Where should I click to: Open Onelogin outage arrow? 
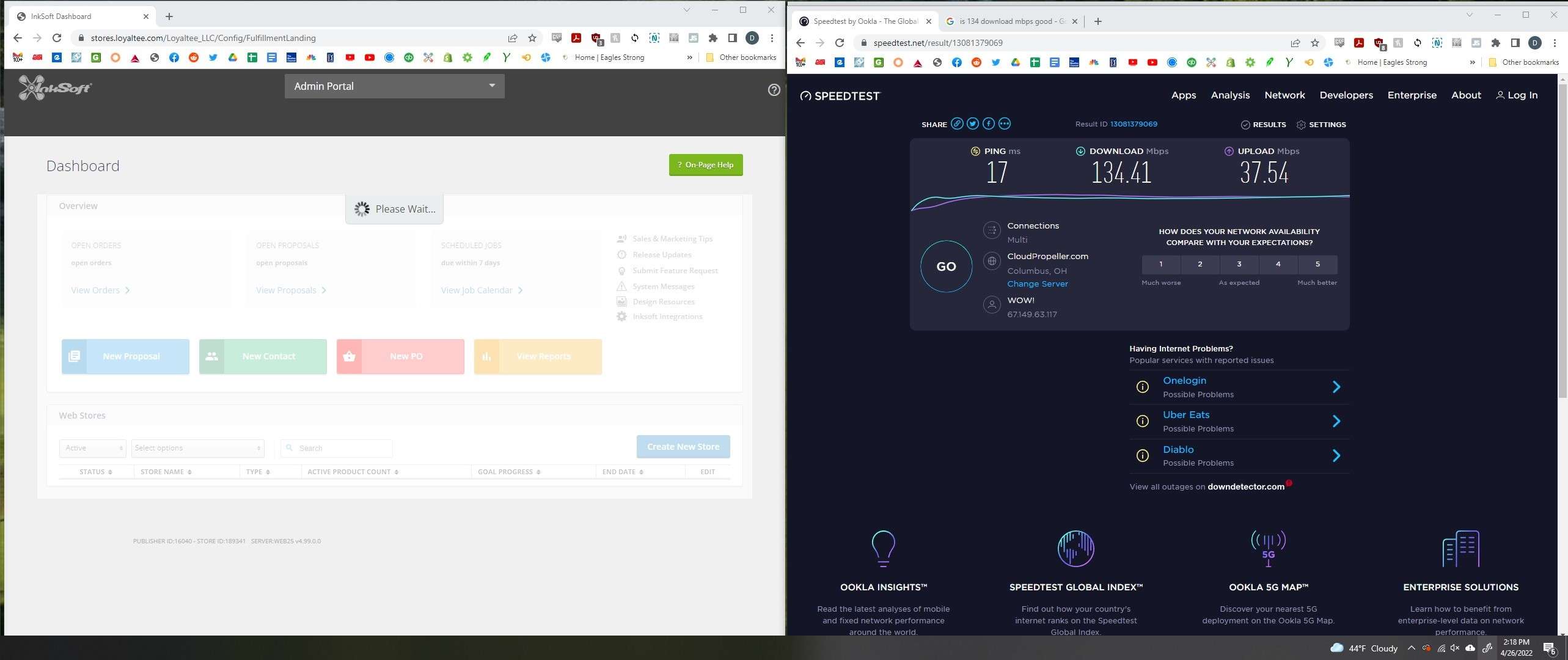[1336, 387]
